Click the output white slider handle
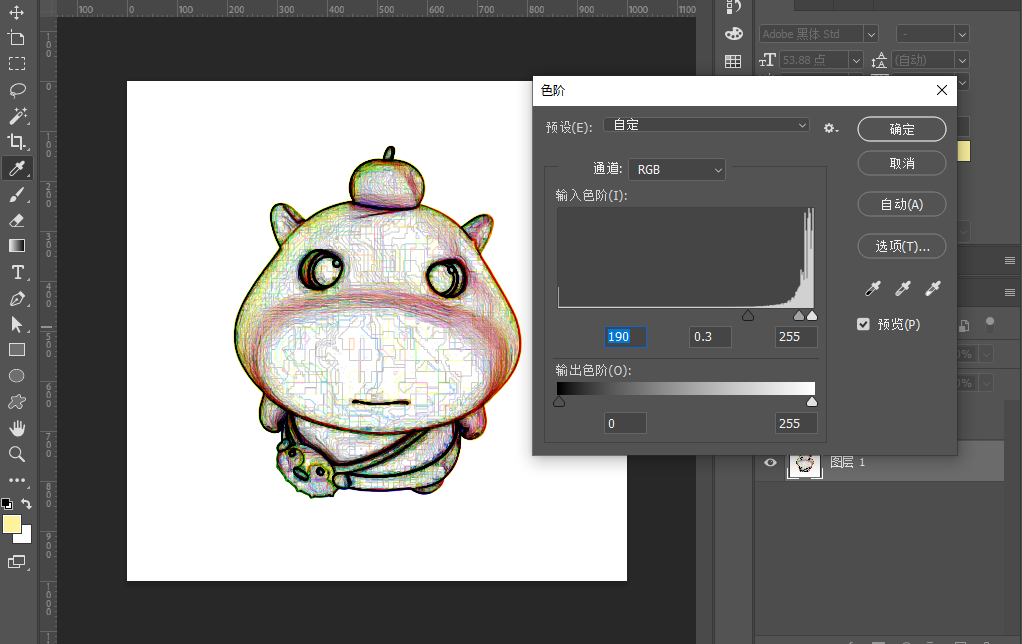The width and height of the screenshot is (1022, 644). (811, 402)
